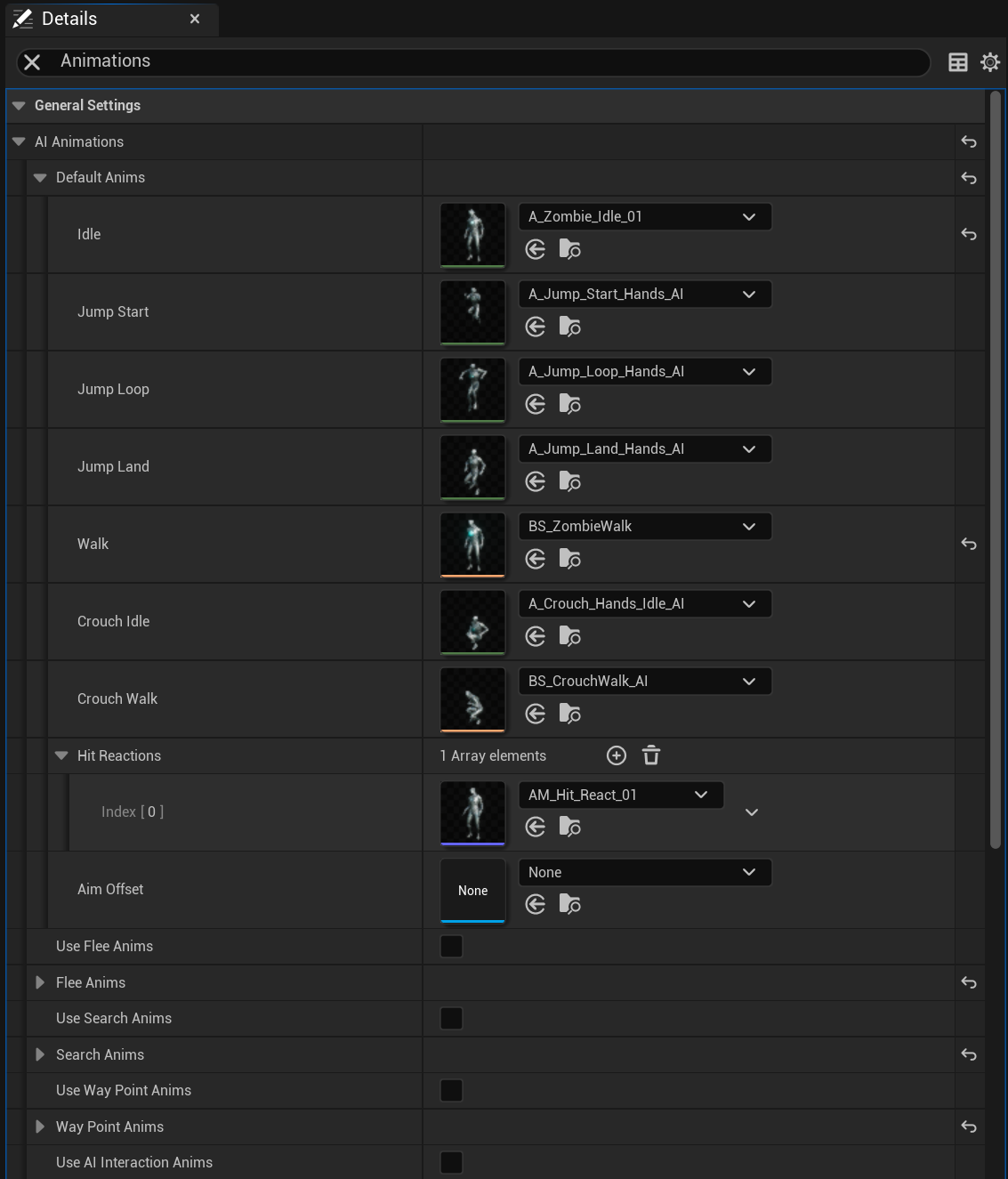
Task: Browse to Jump Start asset
Action: 570,327
